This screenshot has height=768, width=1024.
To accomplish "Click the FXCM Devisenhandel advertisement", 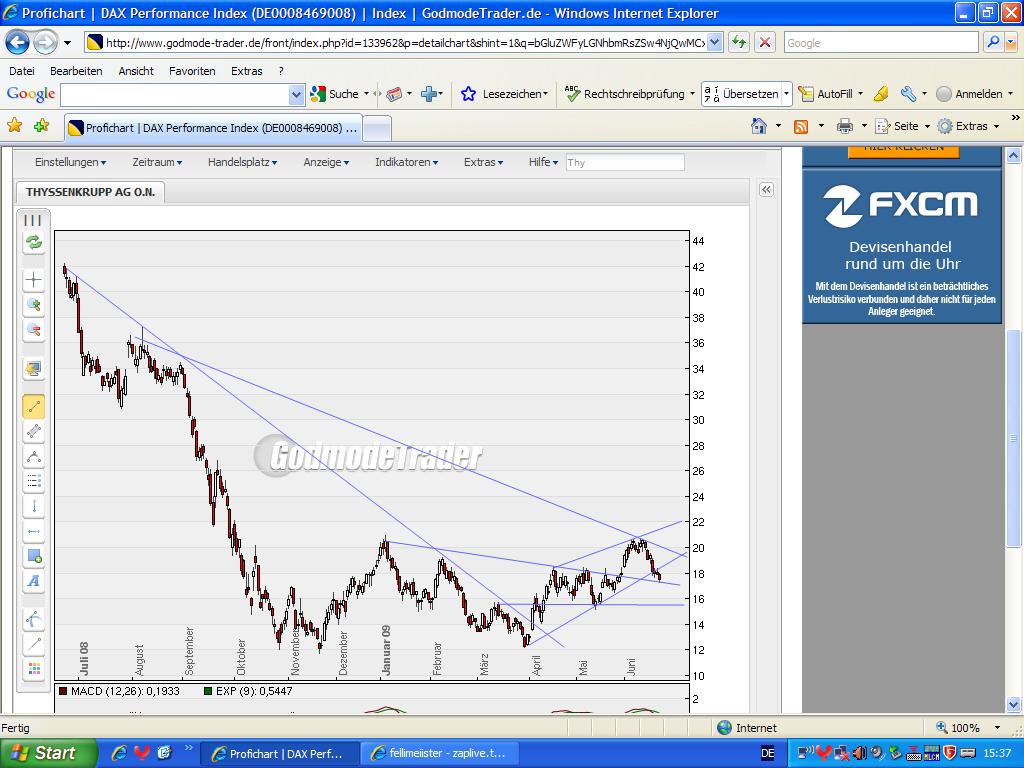I will 901,247.
